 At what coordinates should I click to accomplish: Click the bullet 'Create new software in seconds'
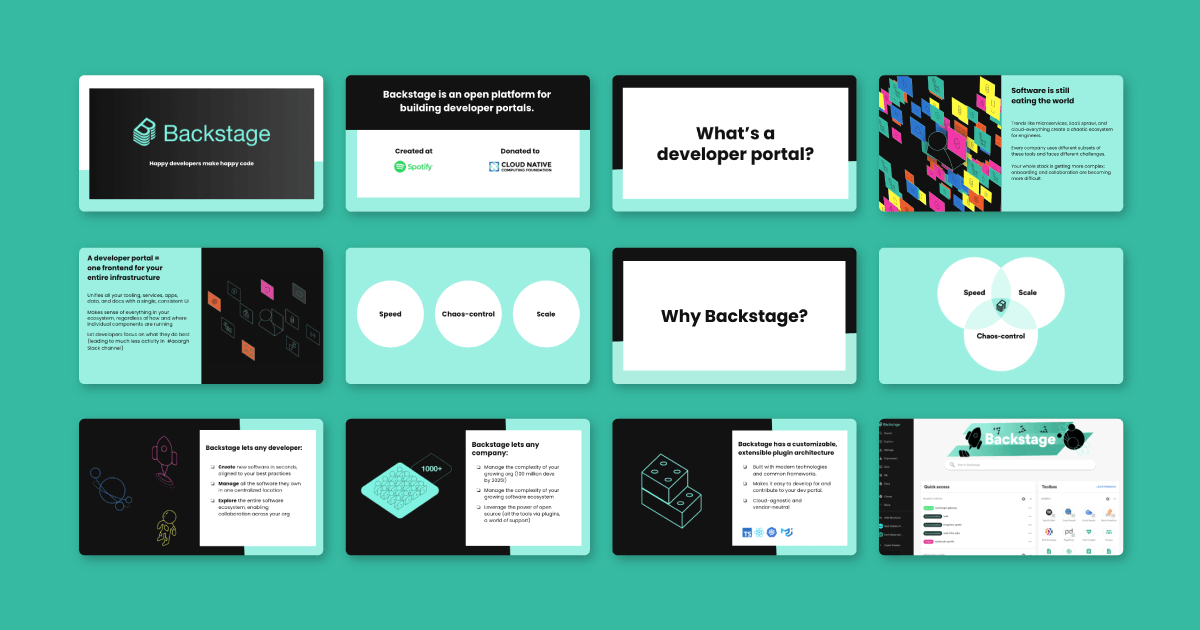(x=259, y=469)
